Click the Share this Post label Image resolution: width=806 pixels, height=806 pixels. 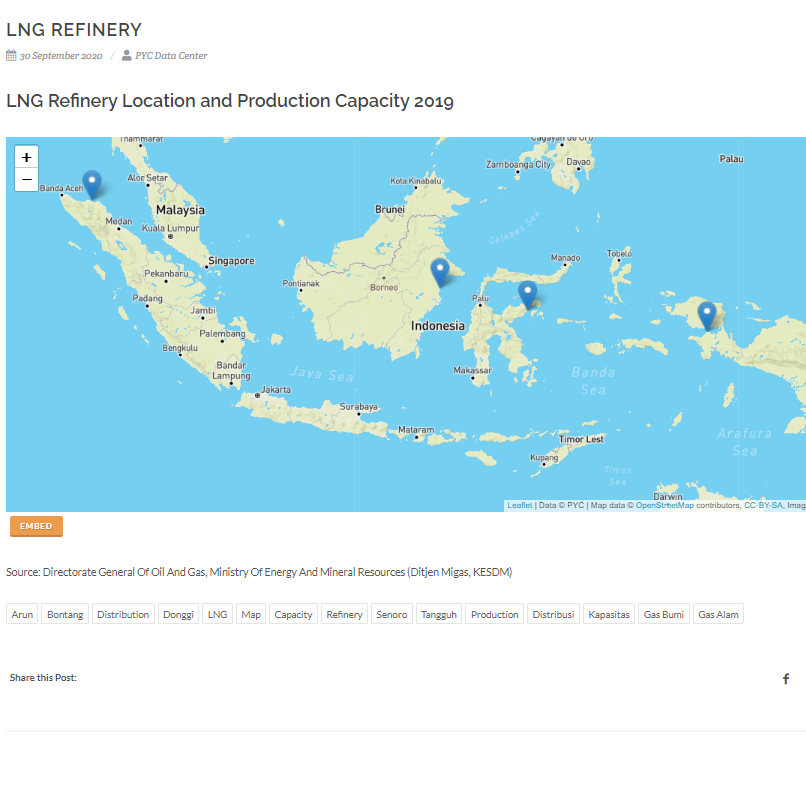(x=43, y=677)
